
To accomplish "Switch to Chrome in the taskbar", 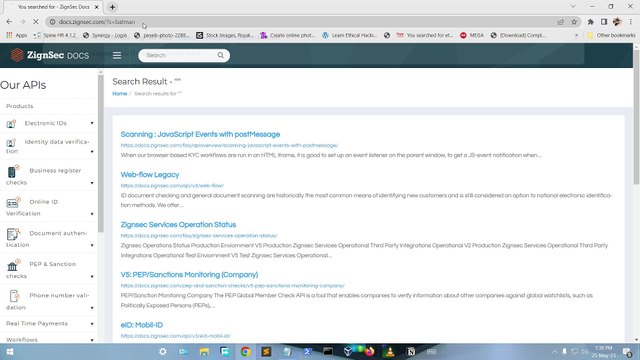I will 245,351.
